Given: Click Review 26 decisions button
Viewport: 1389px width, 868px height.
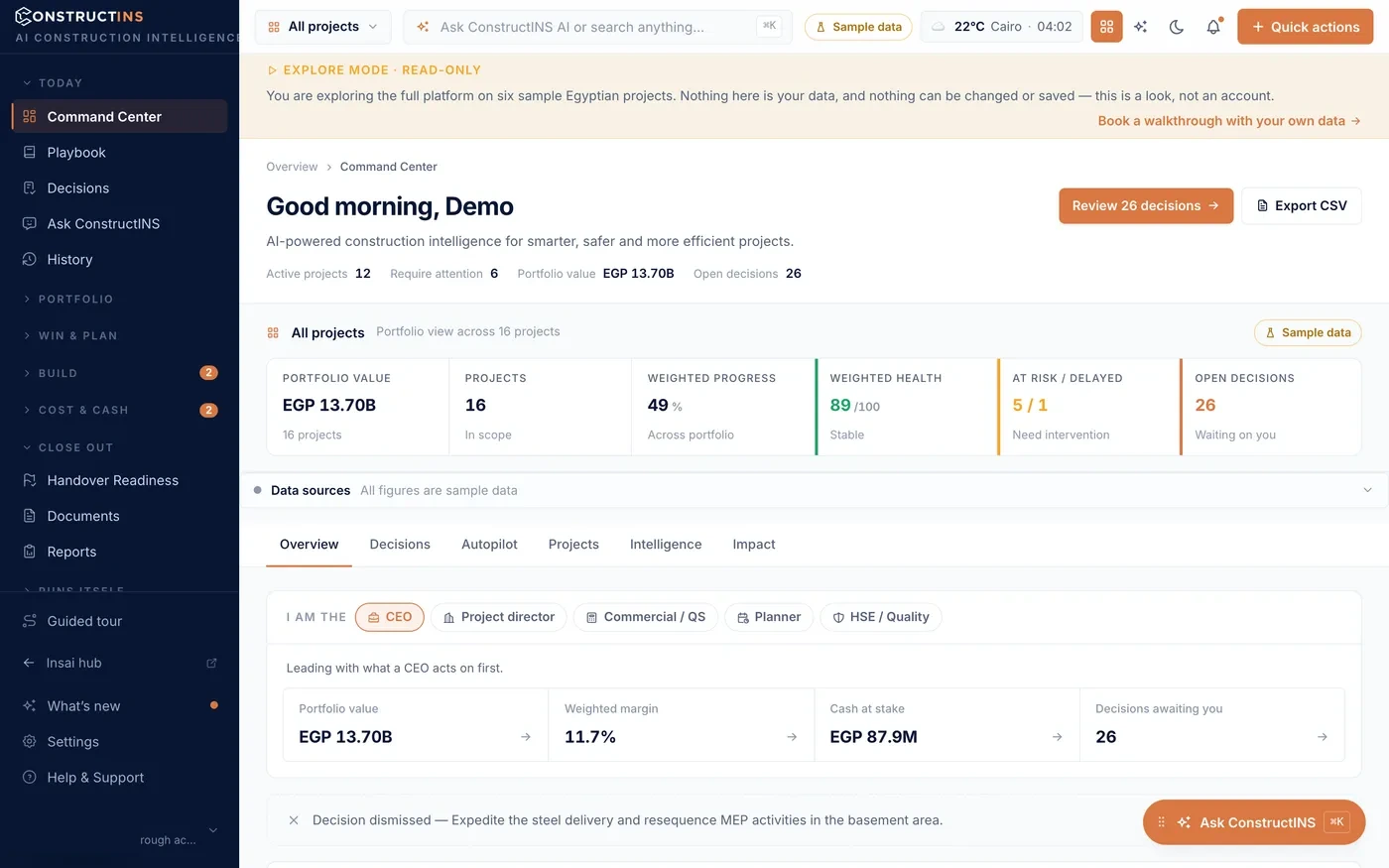Looking at the screenshot, I should [1146, 205].
